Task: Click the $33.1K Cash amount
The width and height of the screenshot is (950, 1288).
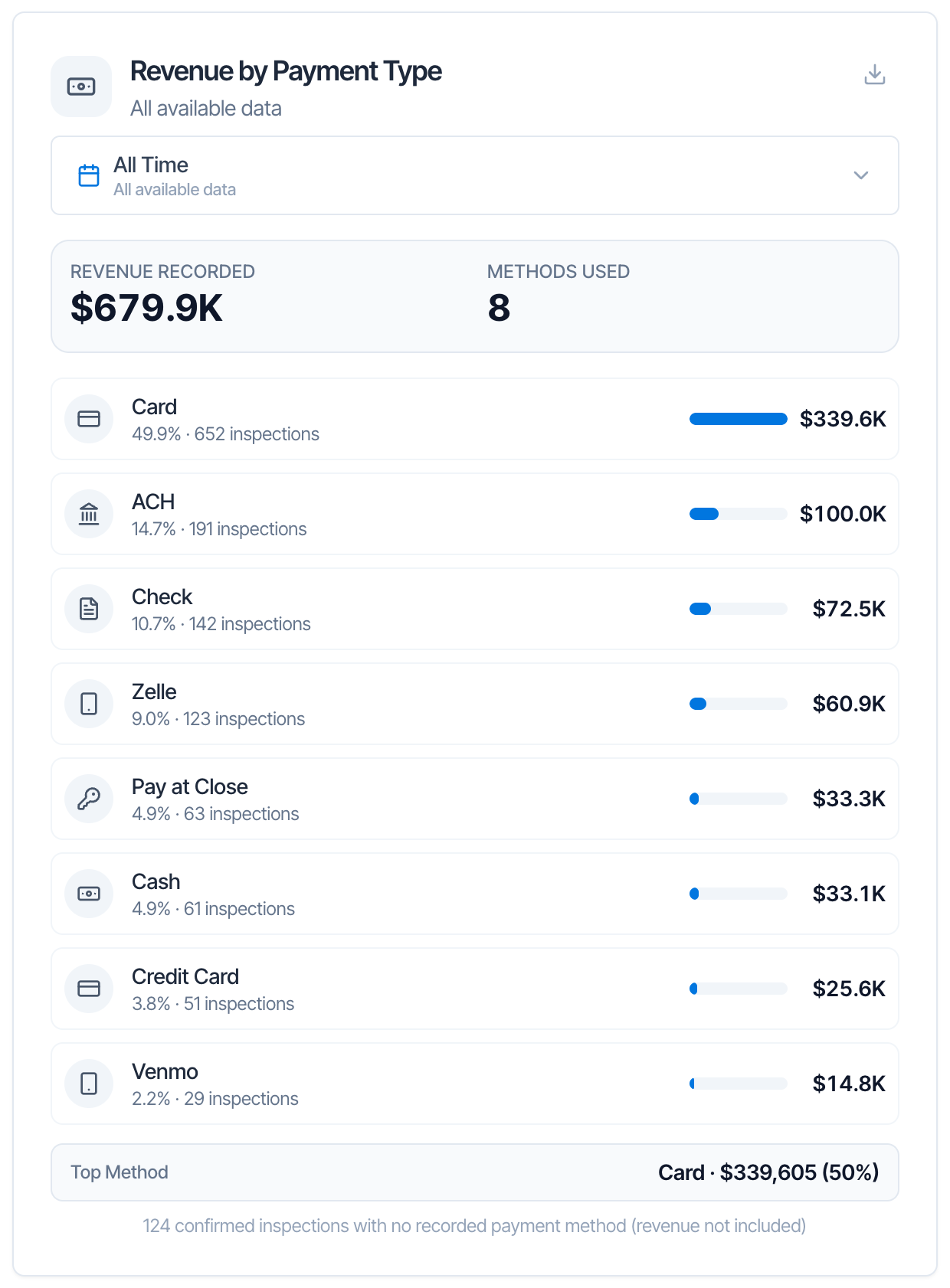Action: click(x=849, y=894)
